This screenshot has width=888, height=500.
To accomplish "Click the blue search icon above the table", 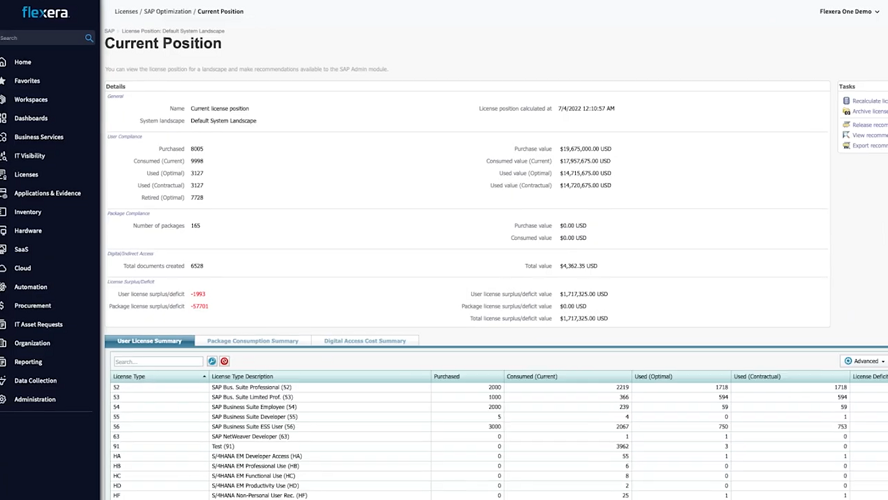I will (212, 361).
